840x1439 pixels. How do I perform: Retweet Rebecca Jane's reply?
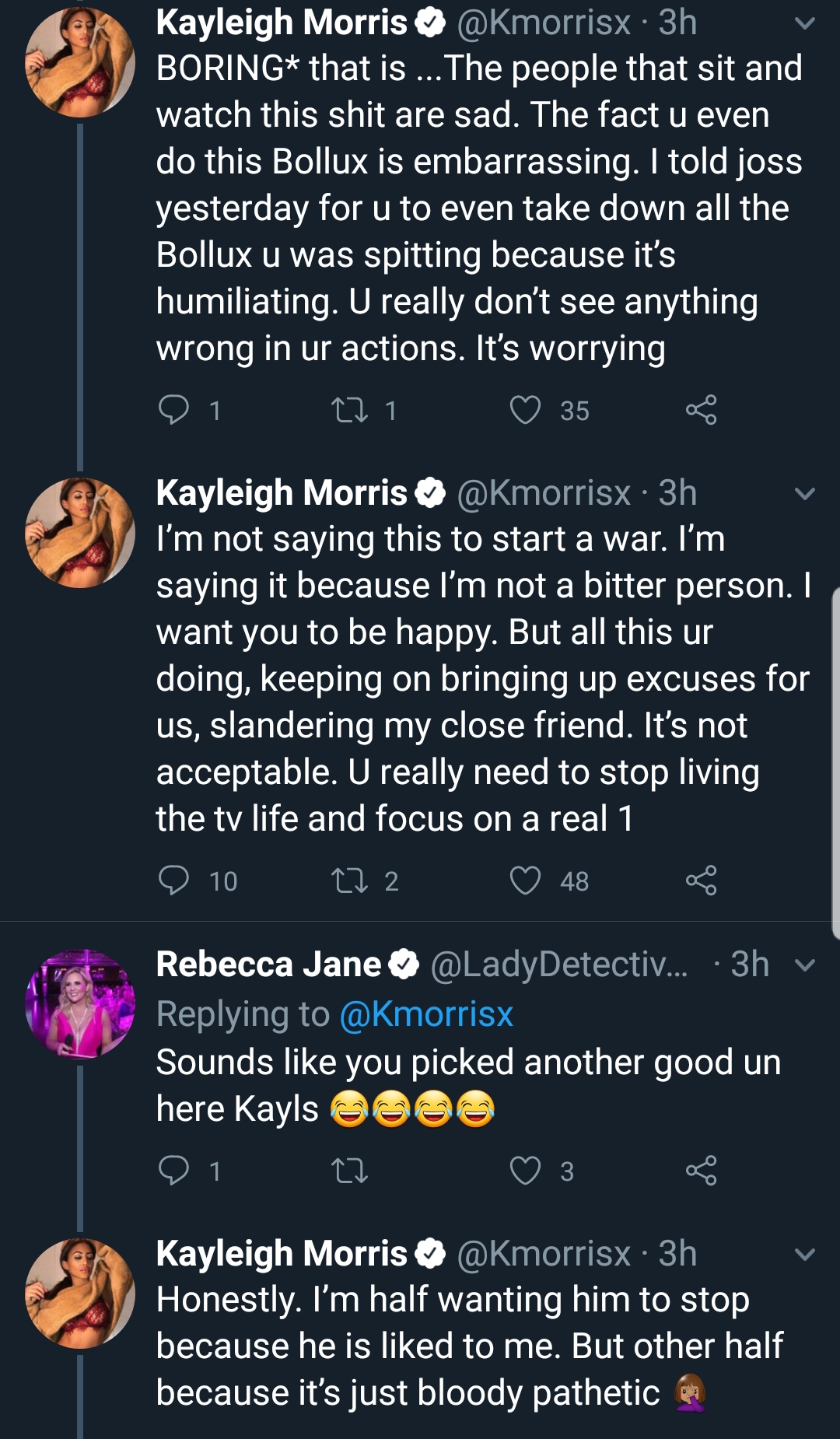[x=349, y=1171]
